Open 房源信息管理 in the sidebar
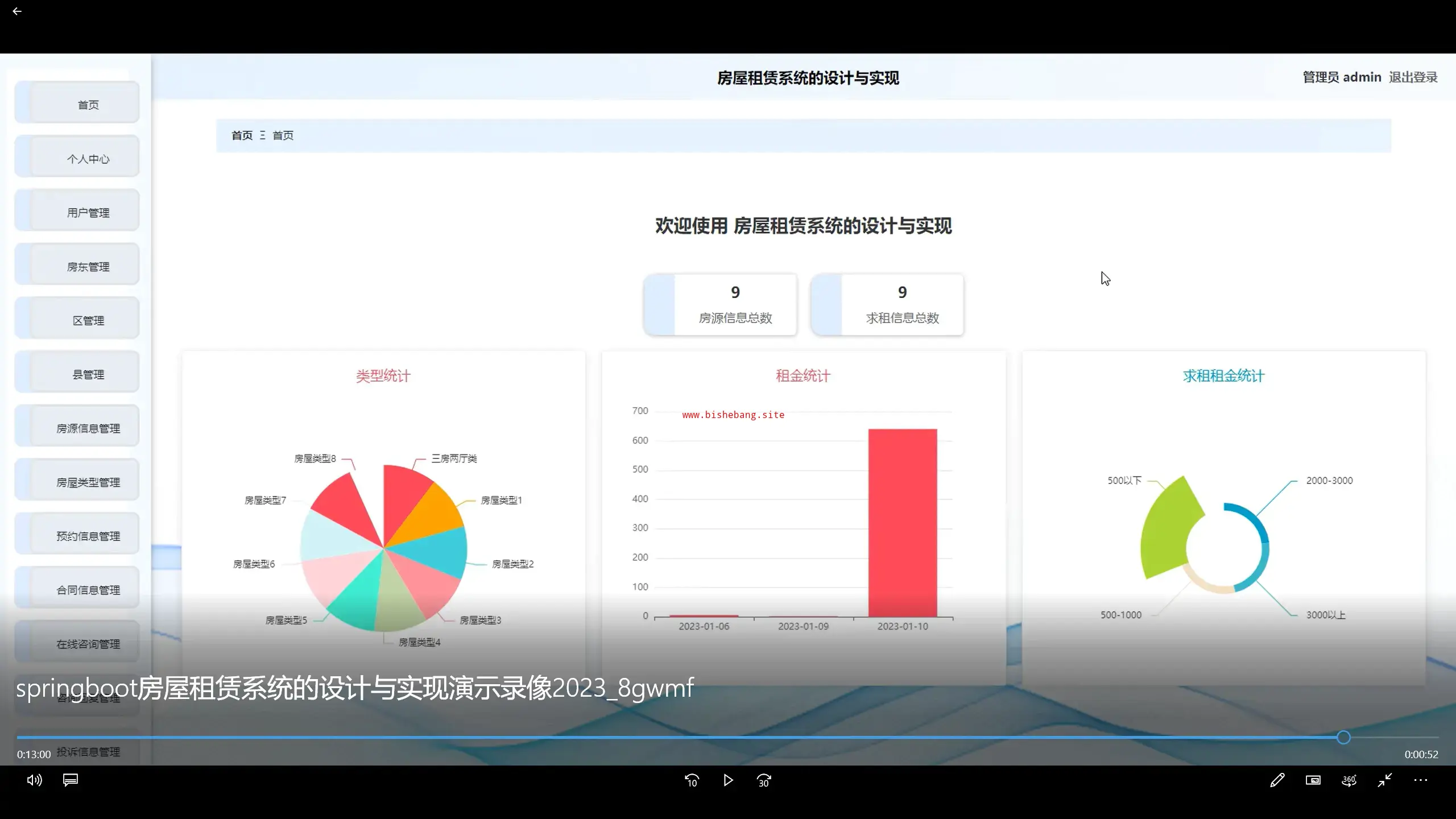The width and height of the screenshot is (1456, 819). [88, 428]
